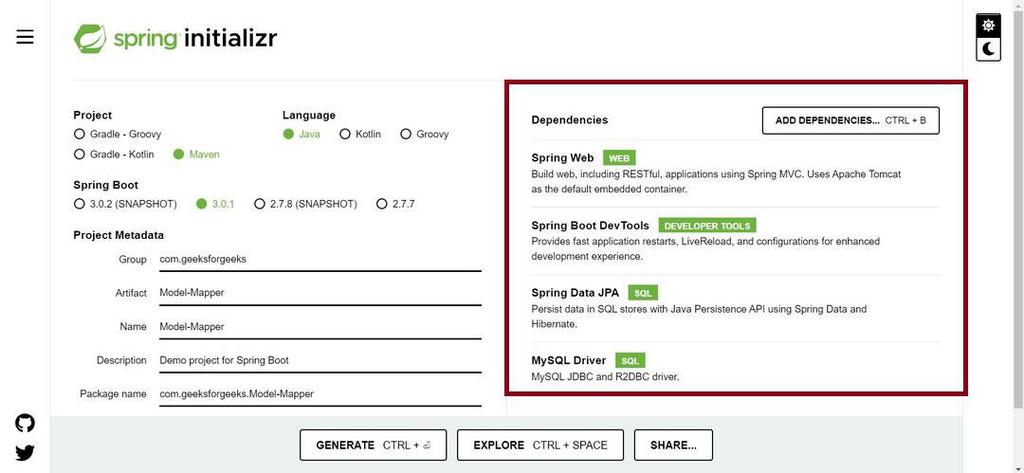Focus the Artifact text field
The height and width of the screenshot is (473, 1024).
point(318,293)
